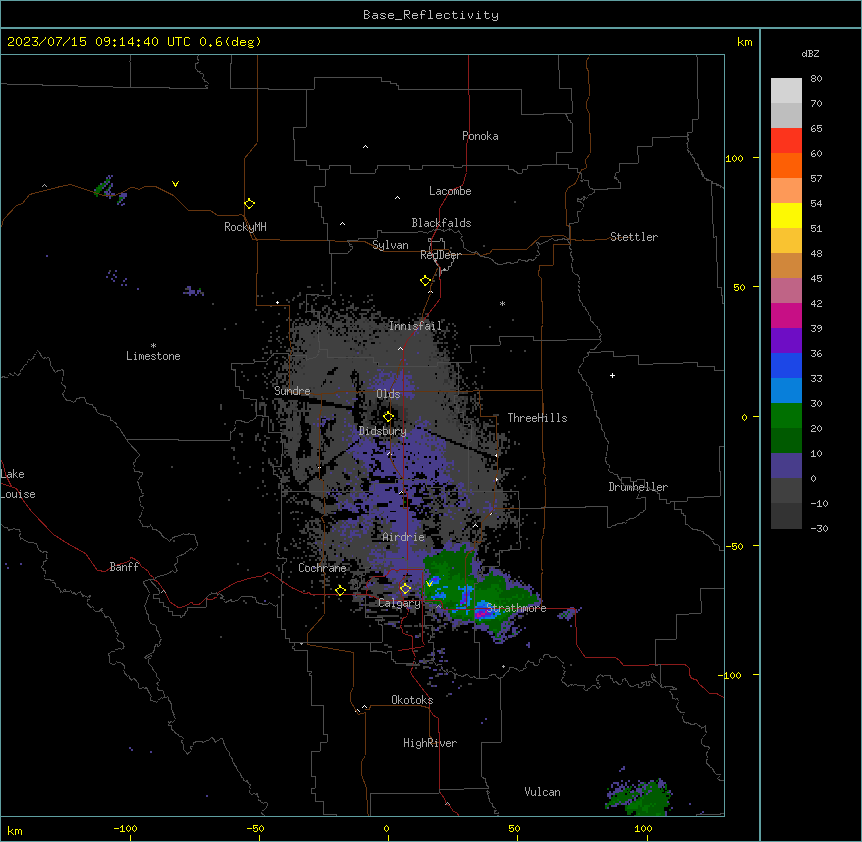Click the Sylvan label
Screen dimensions: 862x842
click(390, 245)
